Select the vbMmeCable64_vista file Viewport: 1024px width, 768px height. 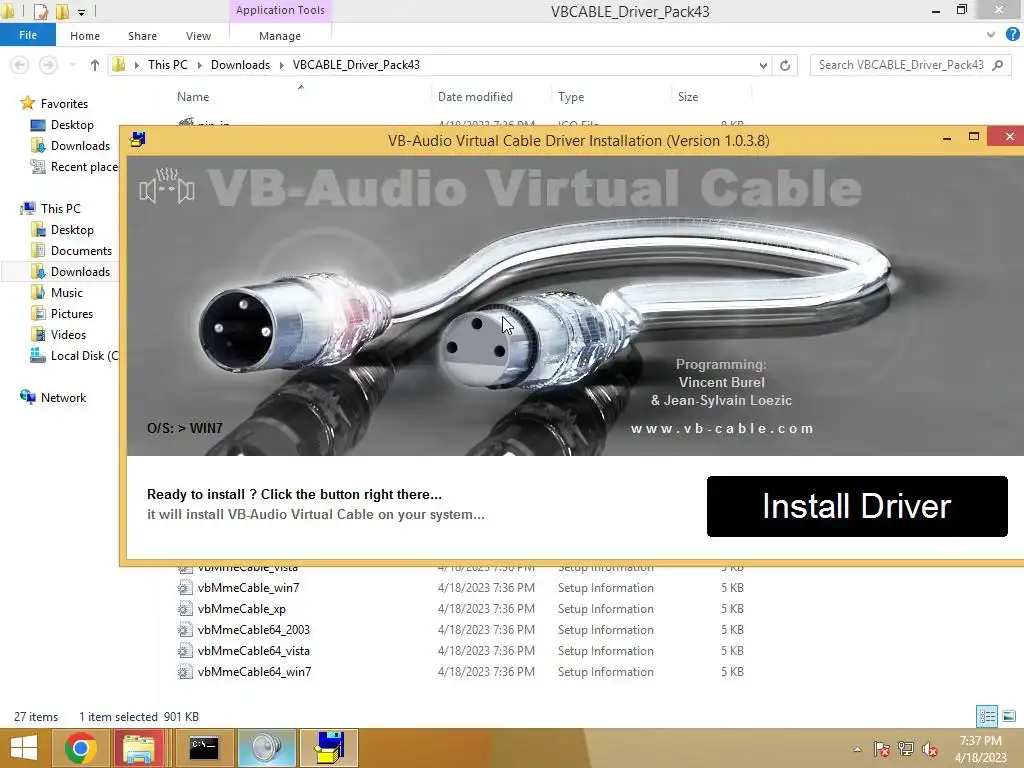coord(253,650)
